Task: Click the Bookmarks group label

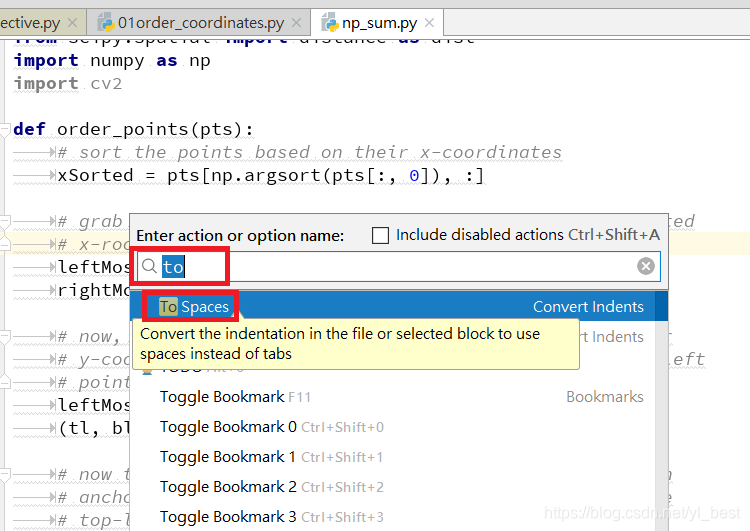Action: 605,397
